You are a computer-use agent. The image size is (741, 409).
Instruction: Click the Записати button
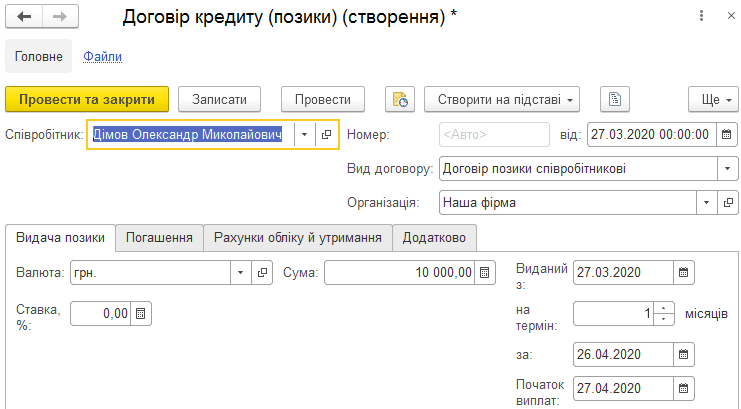[x=219, y=99]
